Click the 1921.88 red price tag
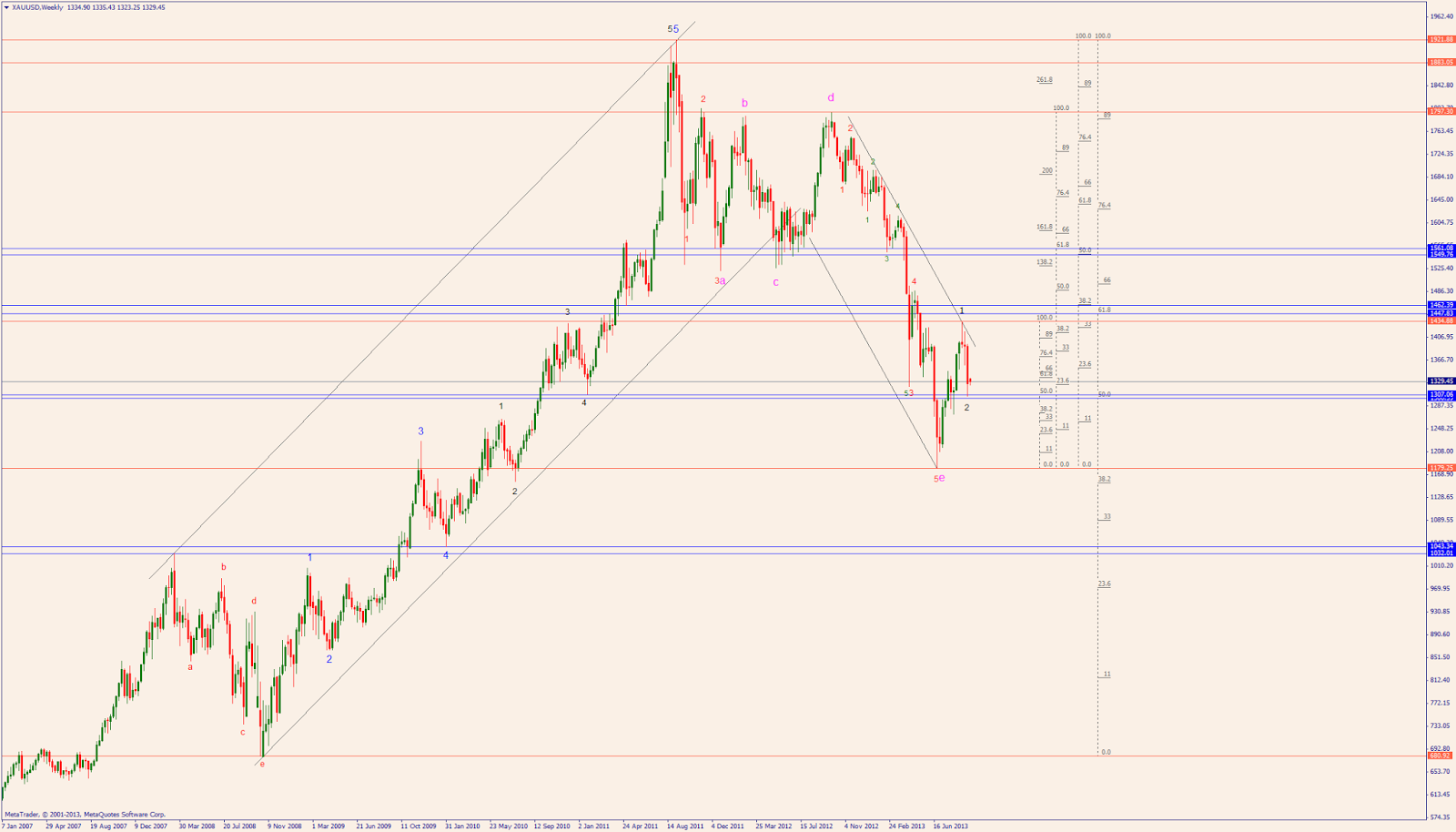The height and width of the screenshot is (832, 1456). 1441,39
